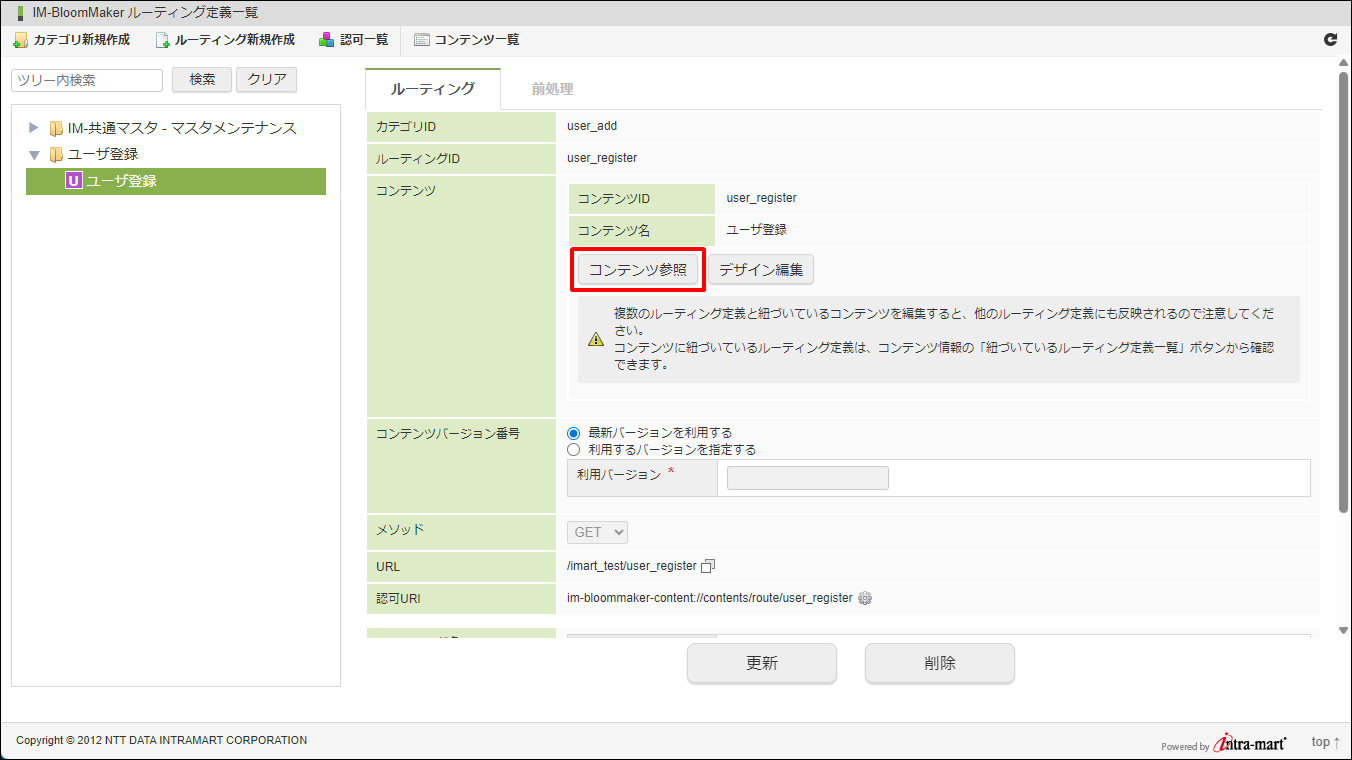Select the ユーザ登録 category tree item
Screen dimensions: 1352x760
[103, 154]
